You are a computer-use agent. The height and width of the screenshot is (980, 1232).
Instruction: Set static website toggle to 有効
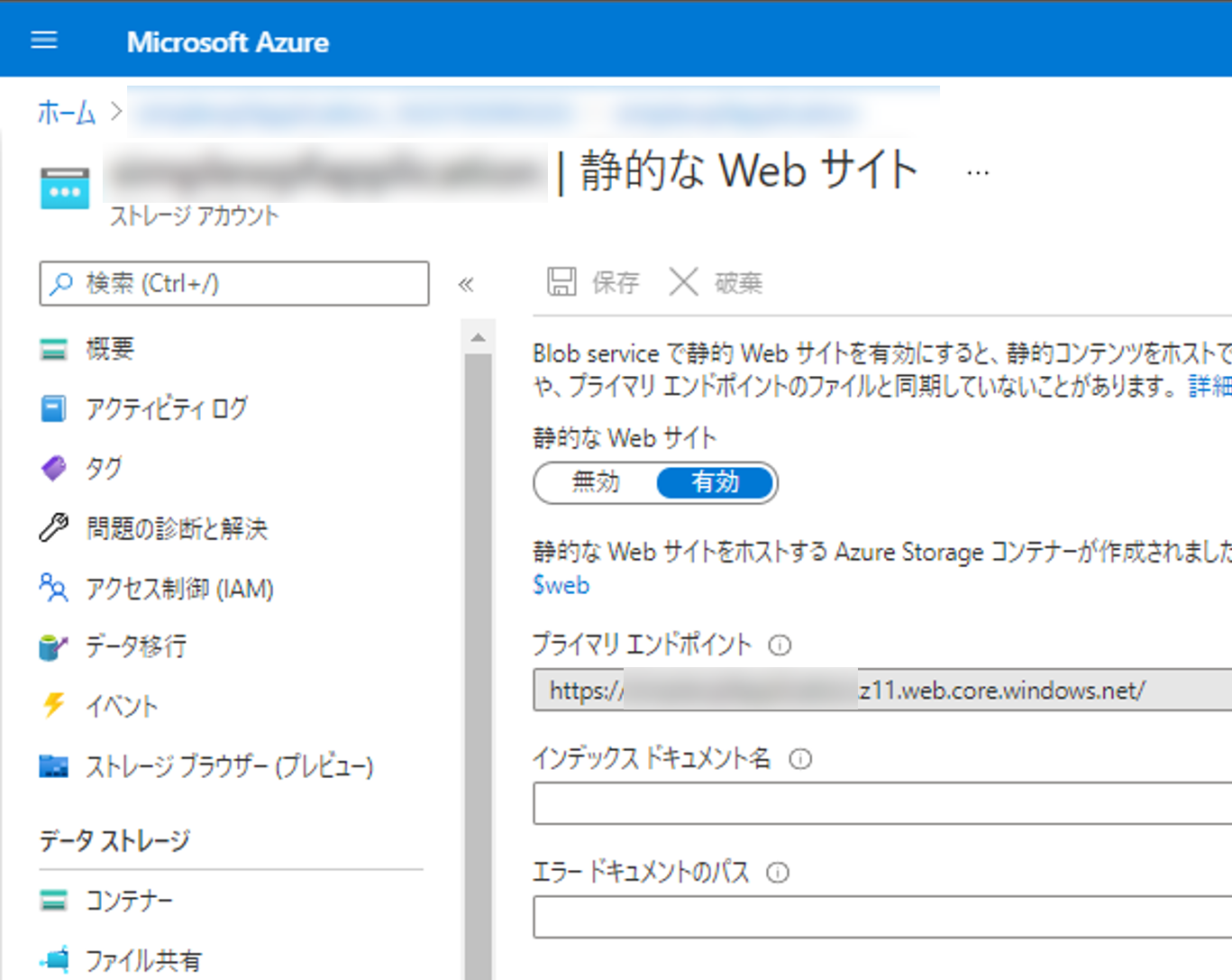click(715, 482)
